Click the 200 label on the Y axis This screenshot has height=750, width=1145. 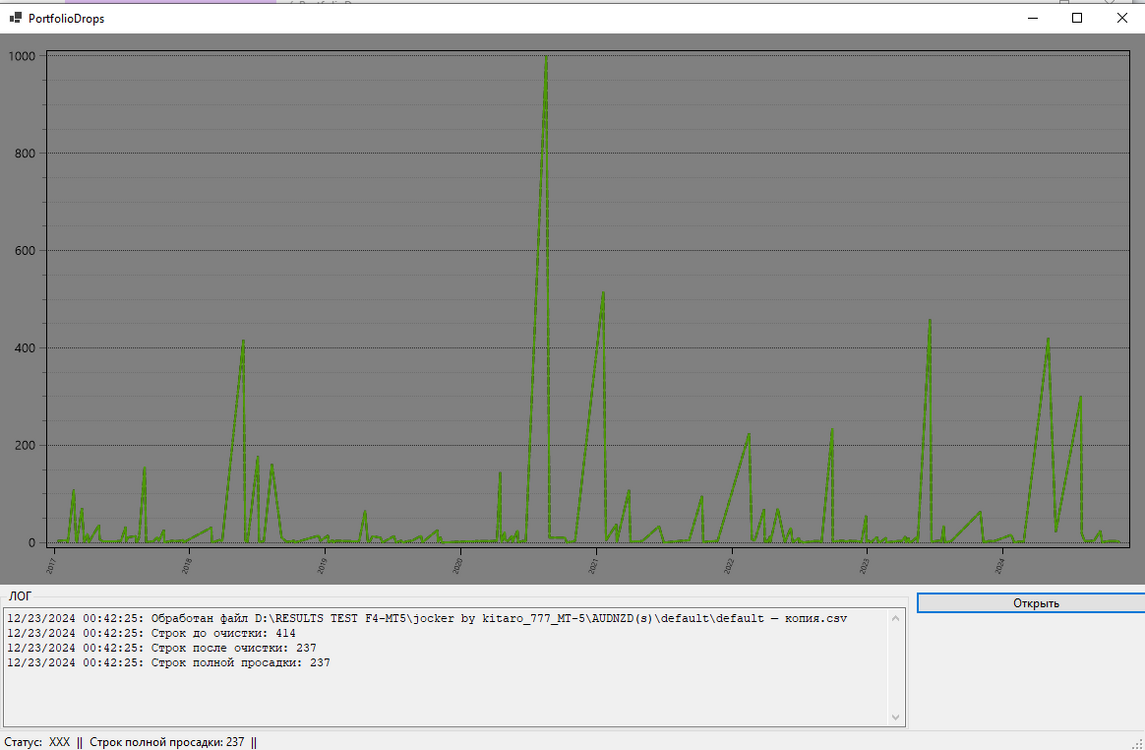pyautogui.click(x=25, y=445)
